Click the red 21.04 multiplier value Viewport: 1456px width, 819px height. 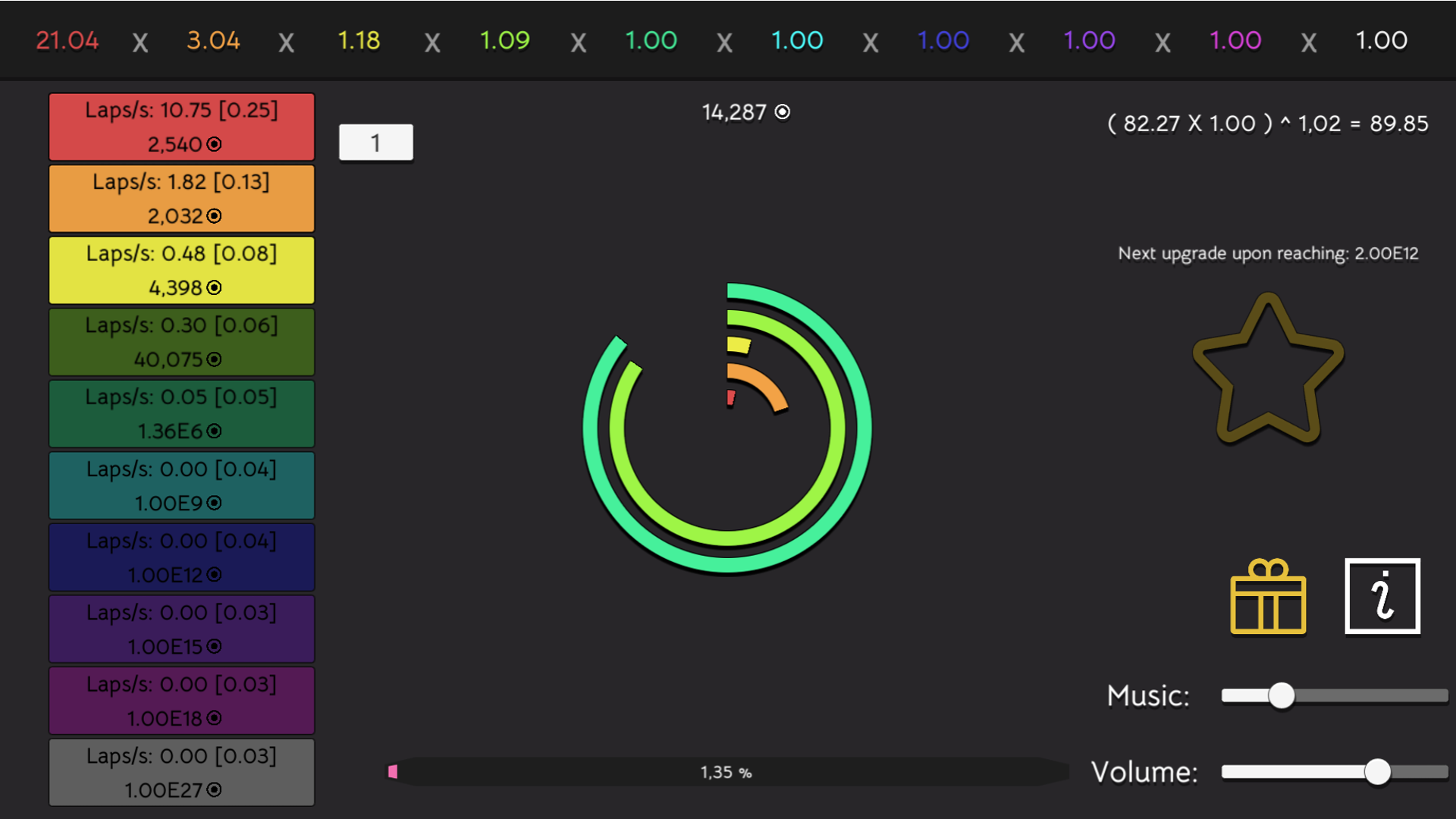point(67,41)
